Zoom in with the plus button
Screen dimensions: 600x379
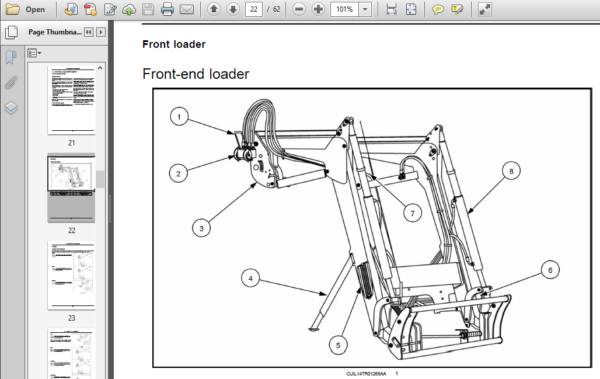tap(318, 9)
